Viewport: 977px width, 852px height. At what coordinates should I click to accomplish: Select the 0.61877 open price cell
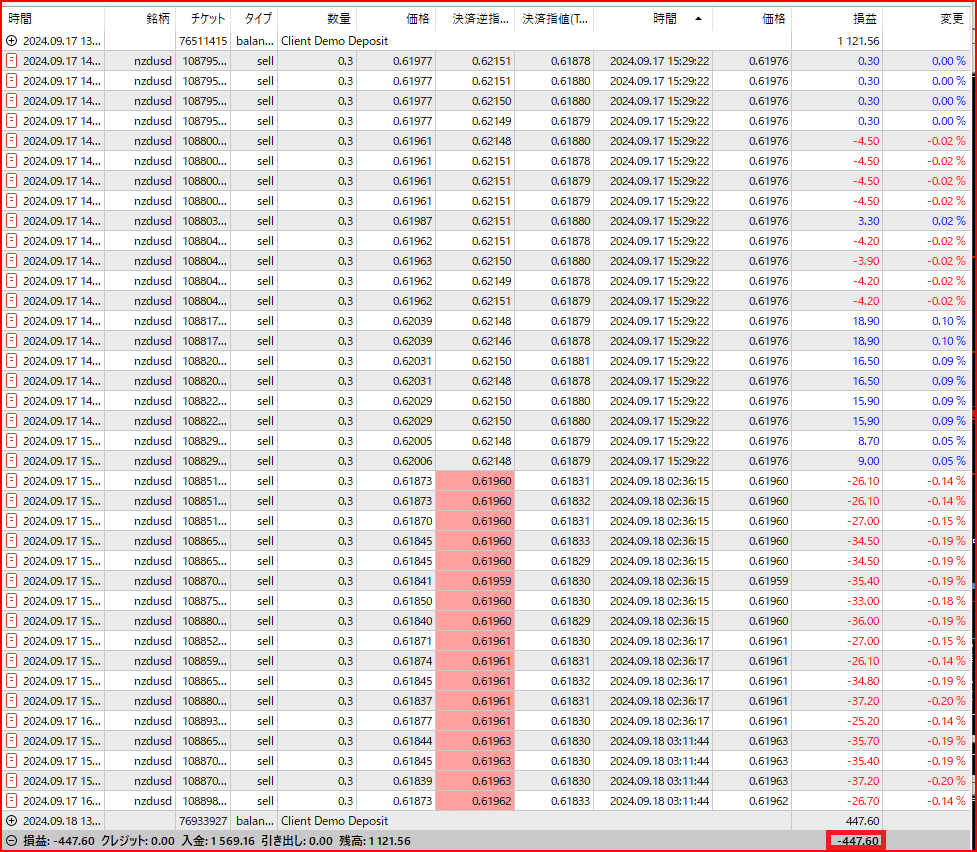point(396,720)
